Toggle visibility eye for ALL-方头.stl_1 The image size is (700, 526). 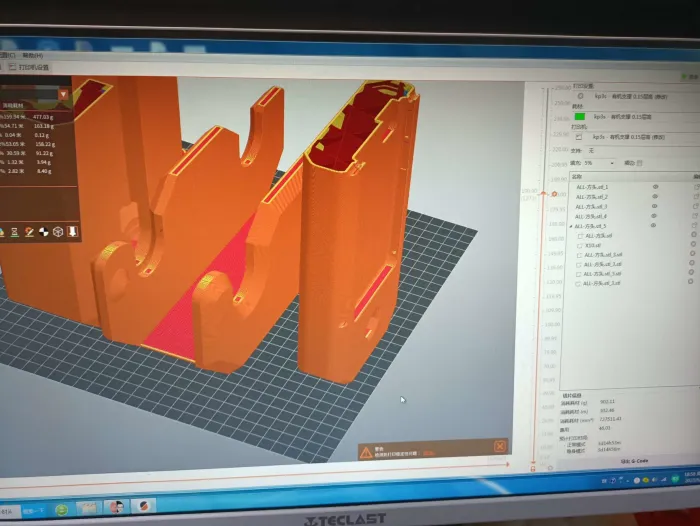click(x=656, y=187)
